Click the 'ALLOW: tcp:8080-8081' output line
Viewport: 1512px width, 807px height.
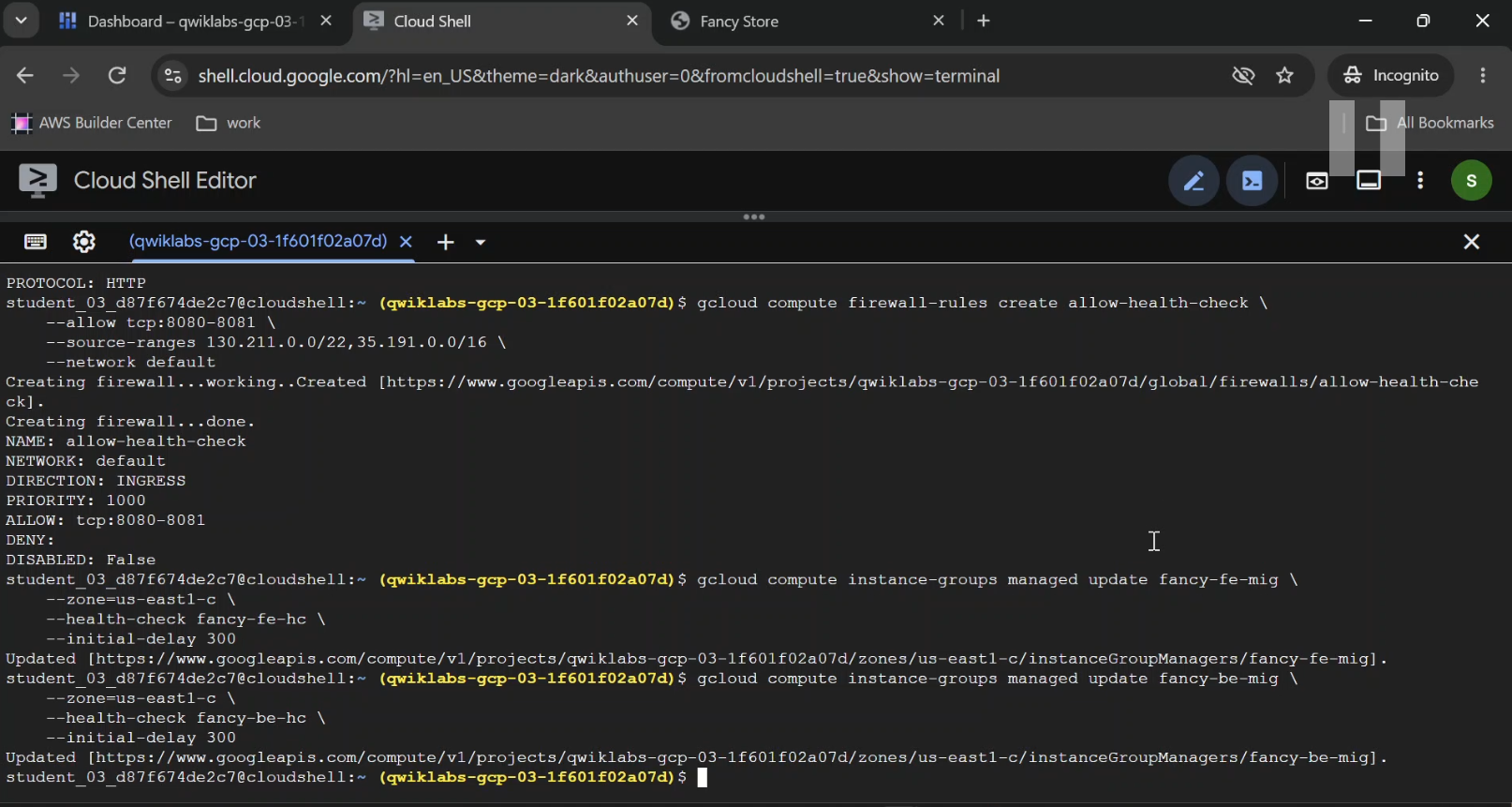[106, 520]
